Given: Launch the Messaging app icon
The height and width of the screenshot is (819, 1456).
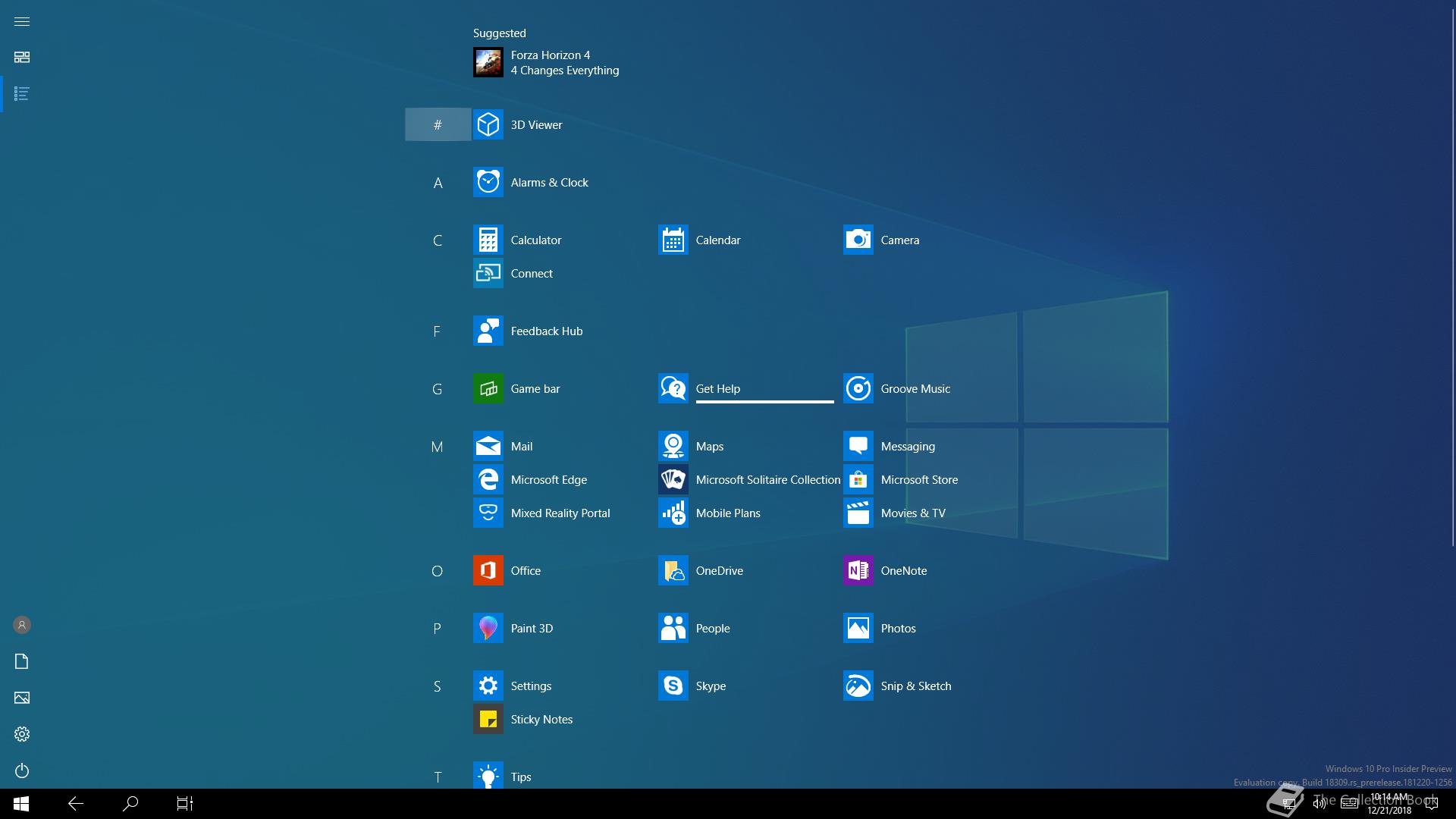Looking at the screenshot, I should [858, 446].
